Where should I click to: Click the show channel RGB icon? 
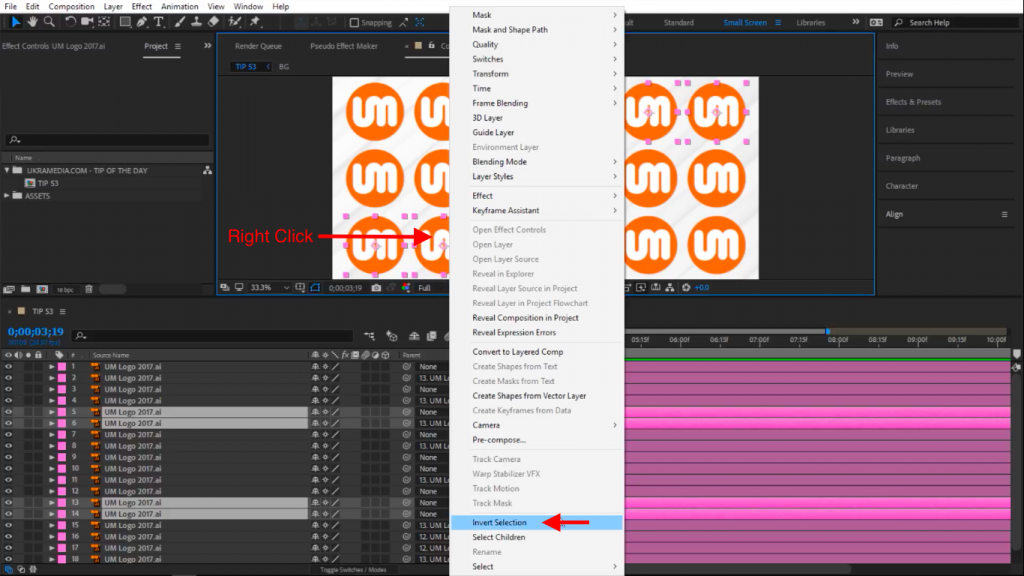click(406, 287)
